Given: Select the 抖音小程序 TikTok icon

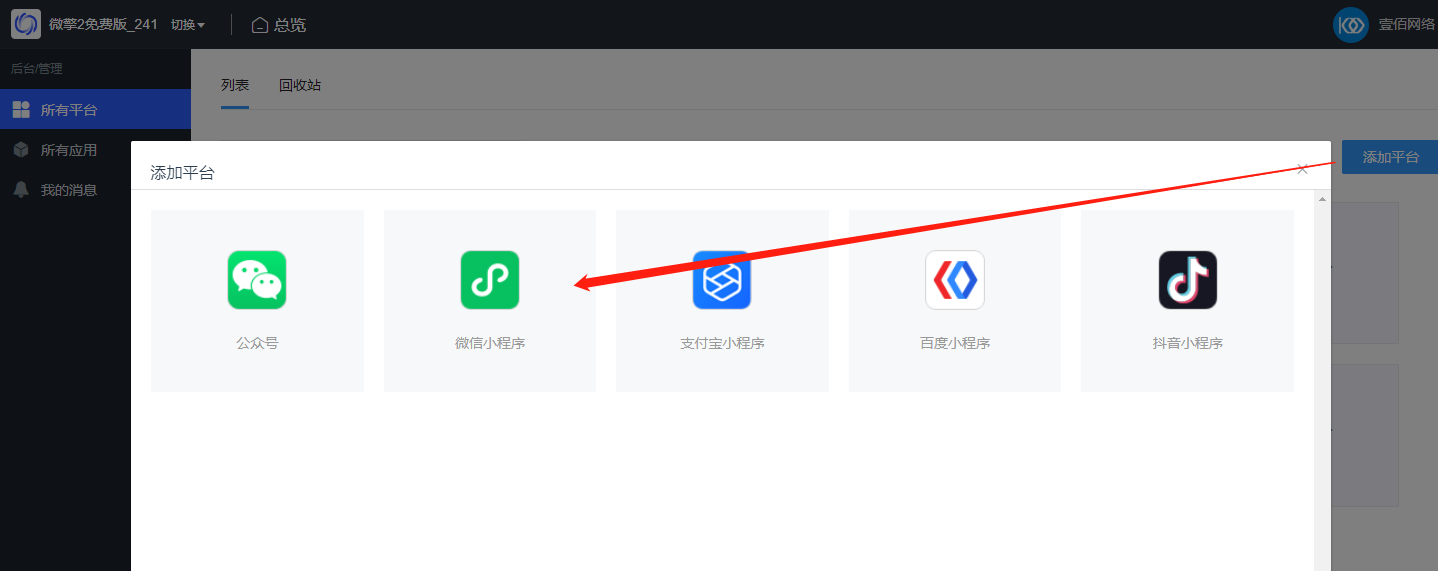Looking at the screenshot, I should [1188, 280].
